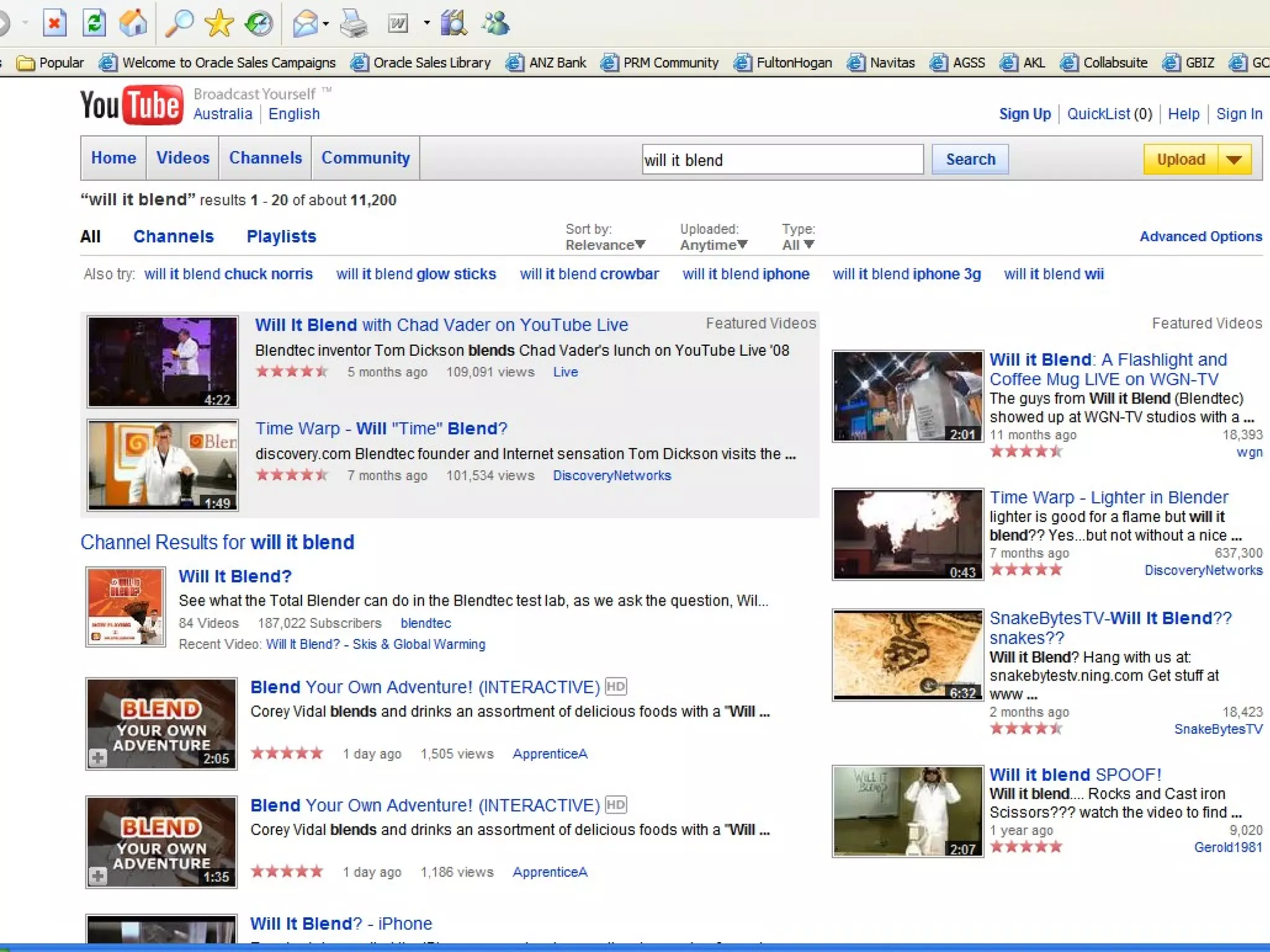Open the Research books icon
This screenshot has height=952, width=1270.
click(x=455, y=24)
